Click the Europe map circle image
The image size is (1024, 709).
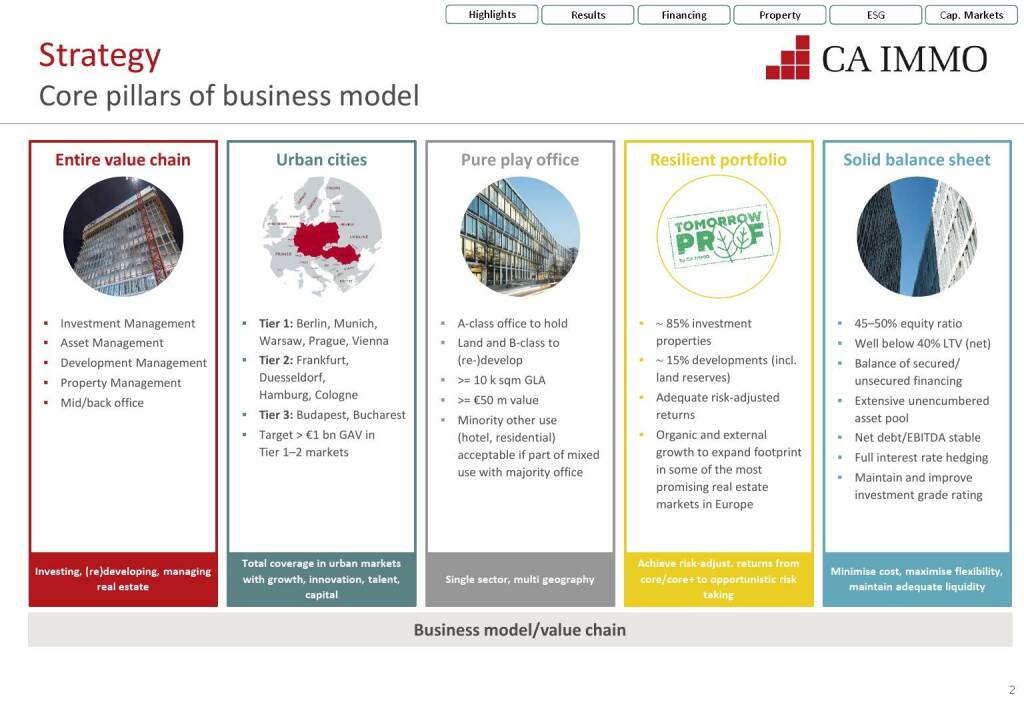tap(322, 237)
